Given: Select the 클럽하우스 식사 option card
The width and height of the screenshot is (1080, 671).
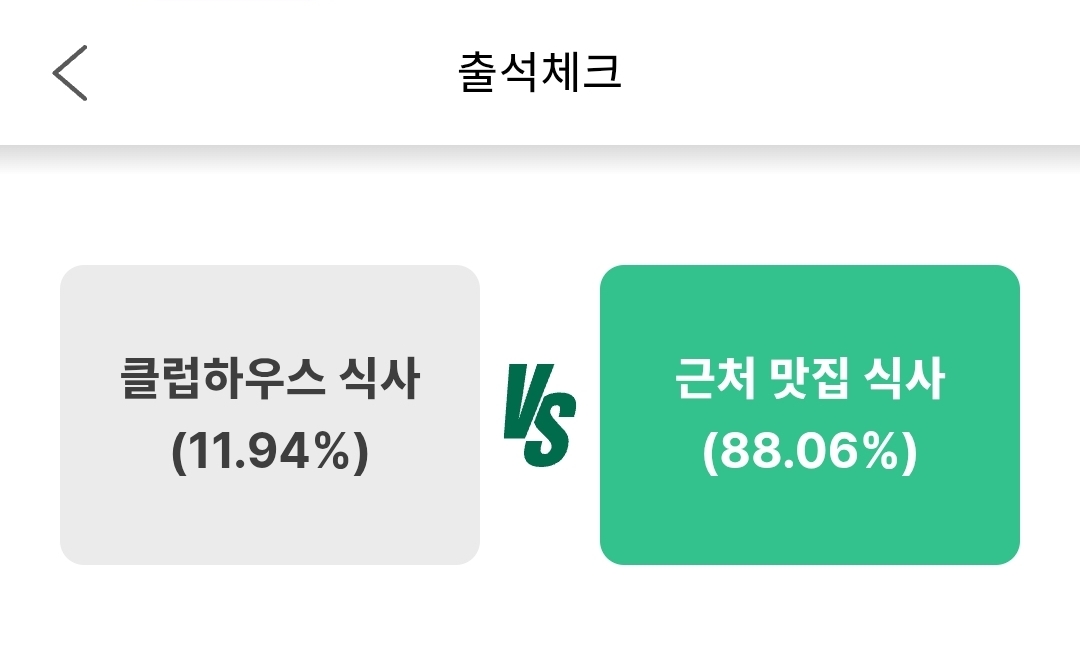Looking at the screenshot, I should [270, 415].
